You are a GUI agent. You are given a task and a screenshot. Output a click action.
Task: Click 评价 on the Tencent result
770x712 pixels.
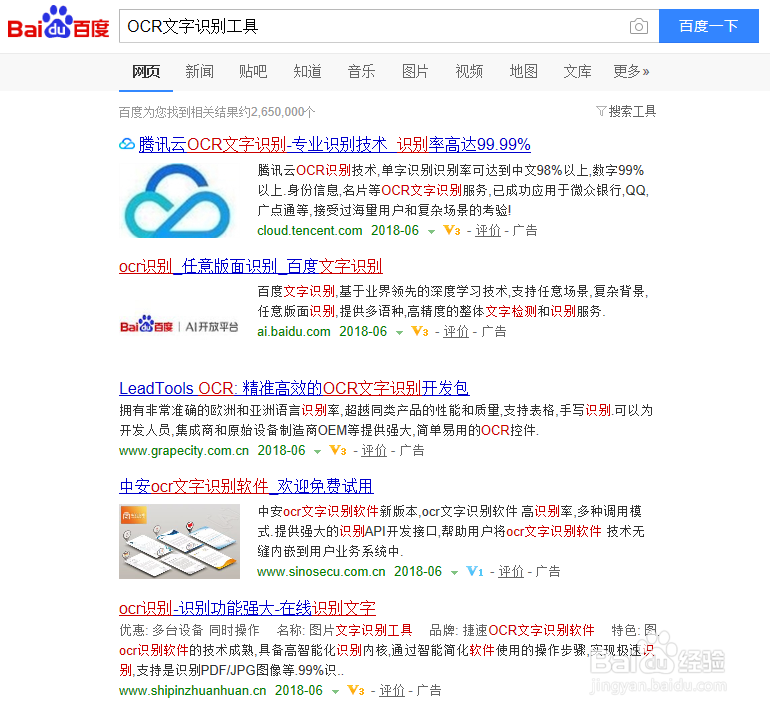488,230
